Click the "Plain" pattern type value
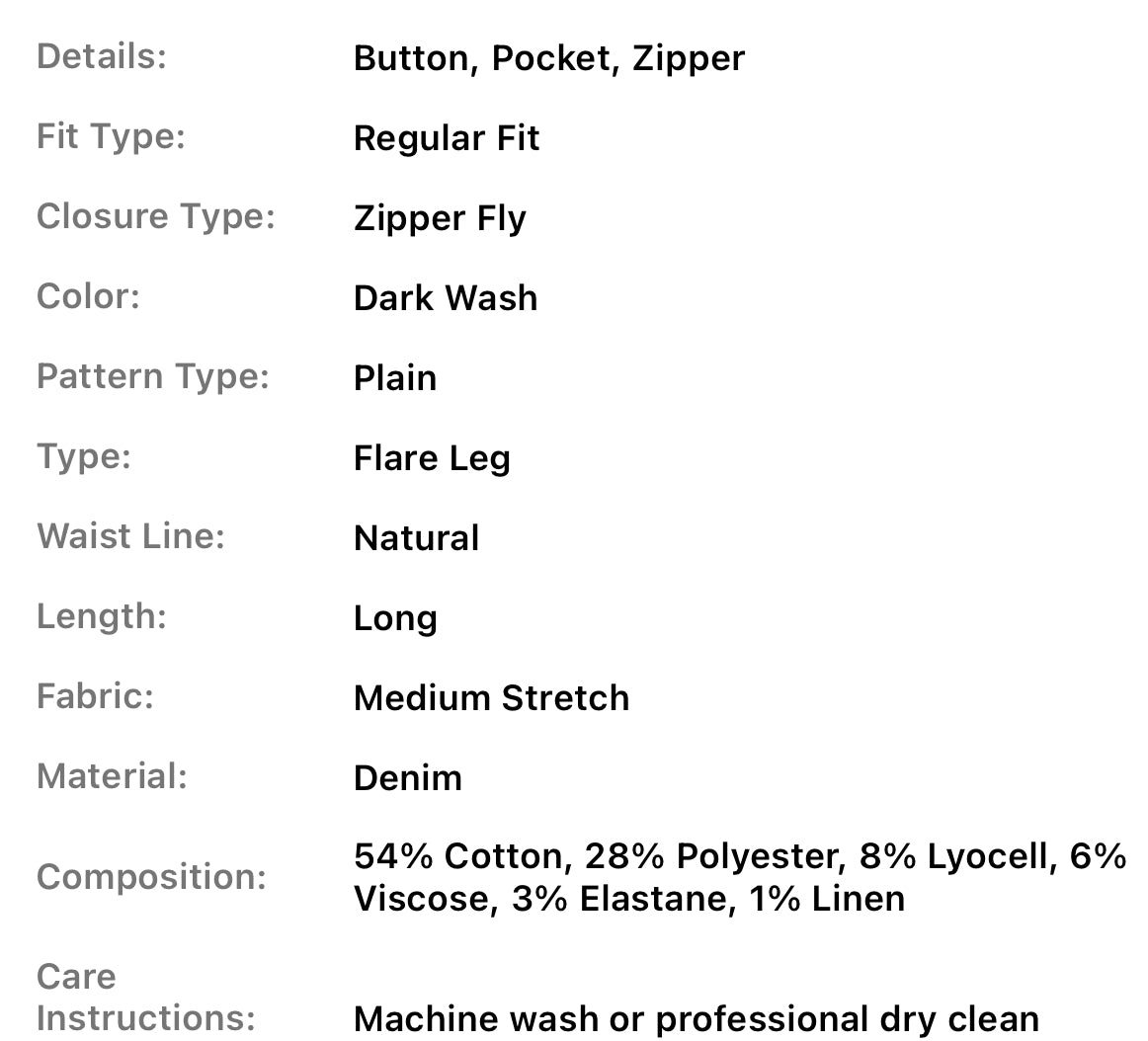This screenshot has height=1041, width=1148. [x=395, y=378]
